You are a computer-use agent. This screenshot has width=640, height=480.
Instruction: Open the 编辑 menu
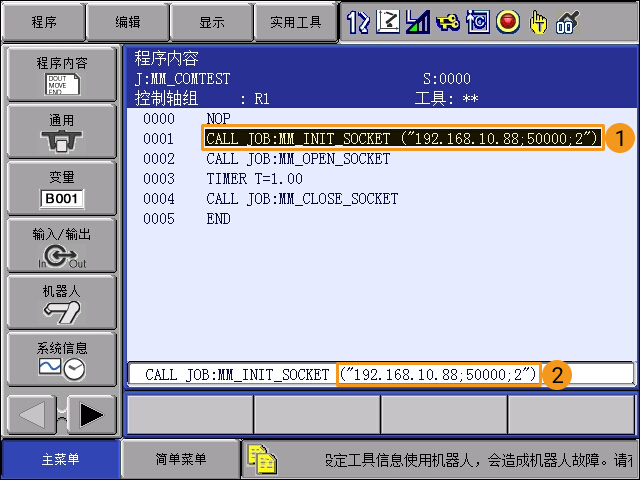(x=127, y=22)
